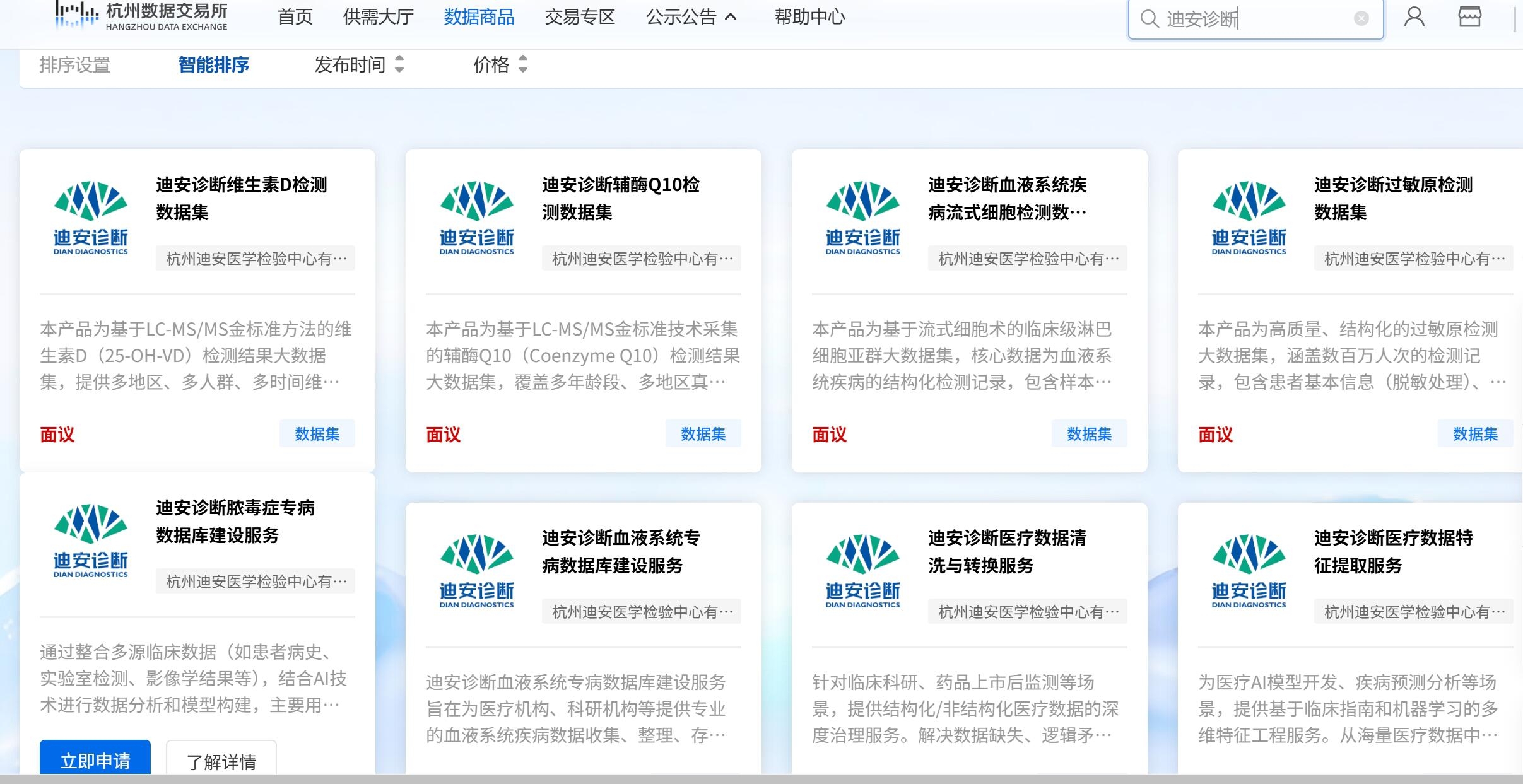1523x784 pixels.
Task: Click description starting 针对临床科研、药品上市后
Action: coord(965,708)
